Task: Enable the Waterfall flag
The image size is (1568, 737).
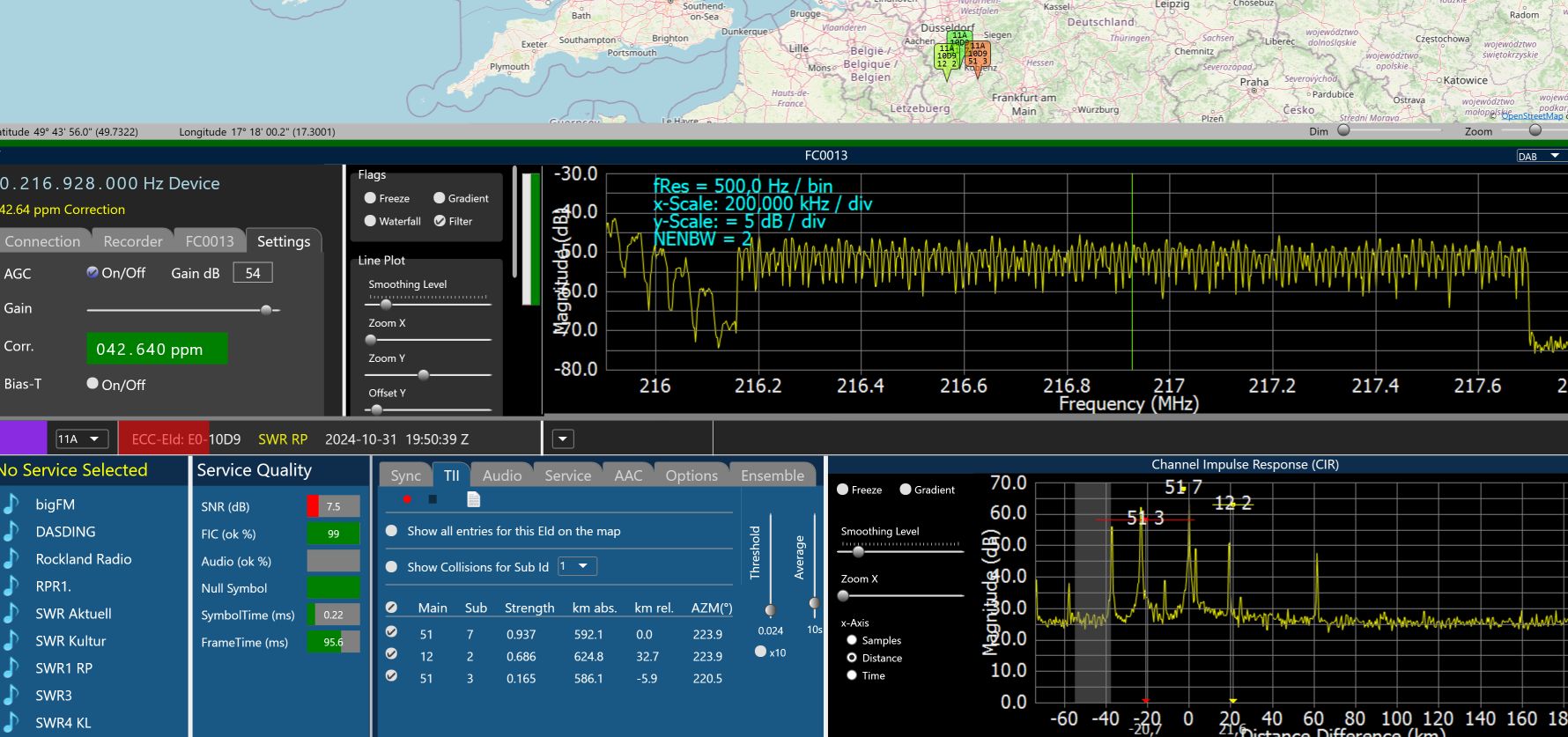Action: (x=371, y=221)
